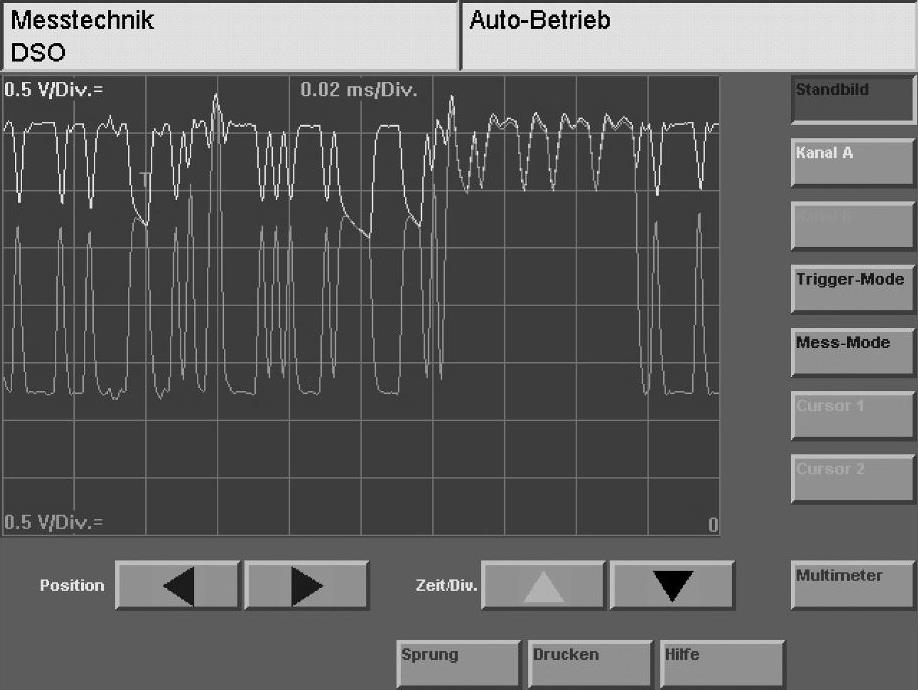Open the Mess-Mode menu
The width and height of the screenshot is (918, 690).
click(x=852, y=352)
